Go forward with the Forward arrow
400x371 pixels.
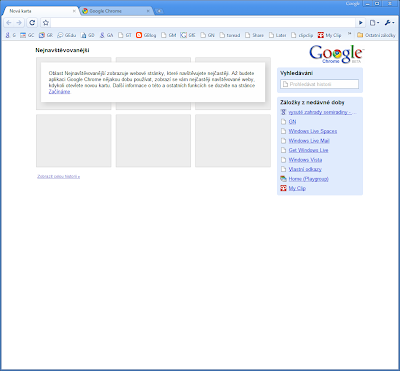point(19,23)
